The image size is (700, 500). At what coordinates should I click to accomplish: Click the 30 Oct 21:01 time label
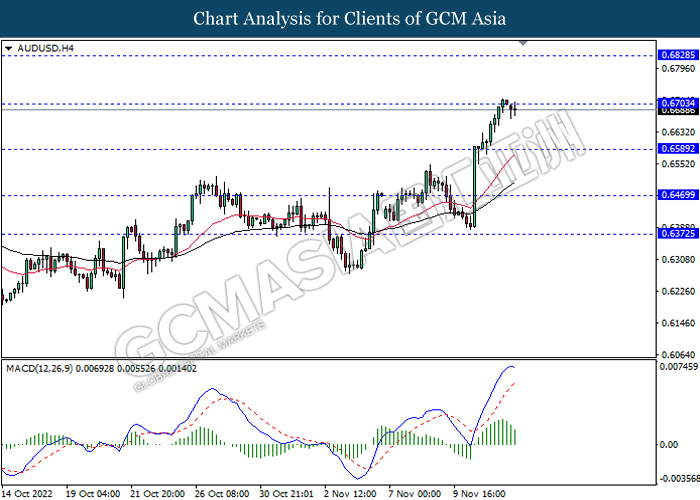click(287, 494)
